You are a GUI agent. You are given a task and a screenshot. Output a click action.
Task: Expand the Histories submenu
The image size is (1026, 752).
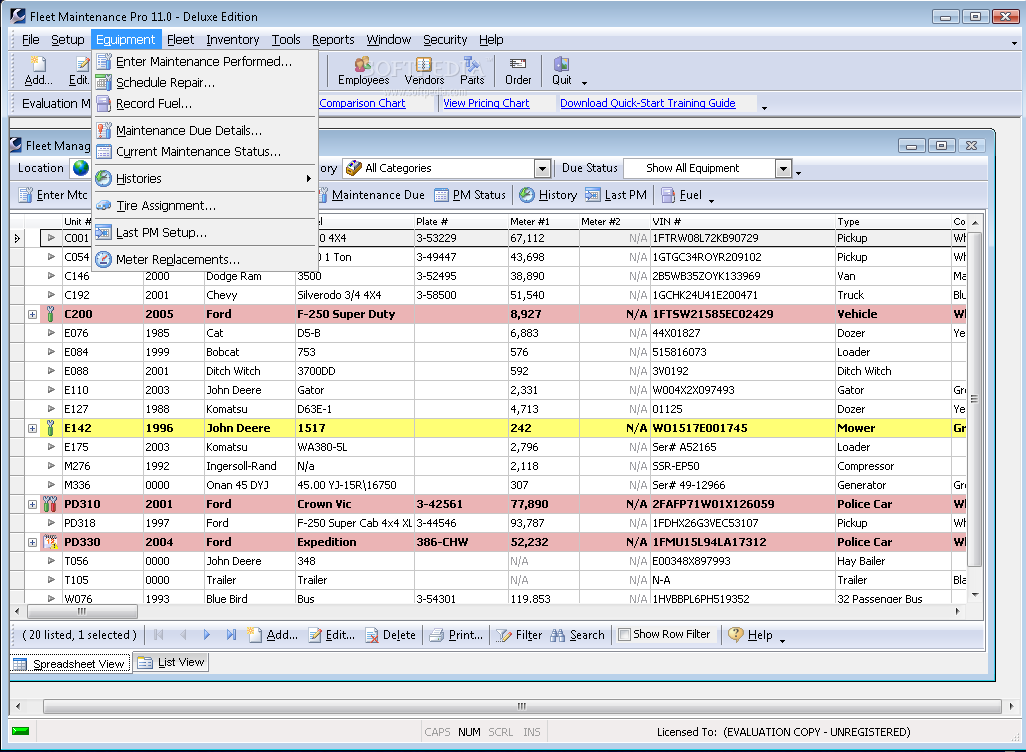205,178
